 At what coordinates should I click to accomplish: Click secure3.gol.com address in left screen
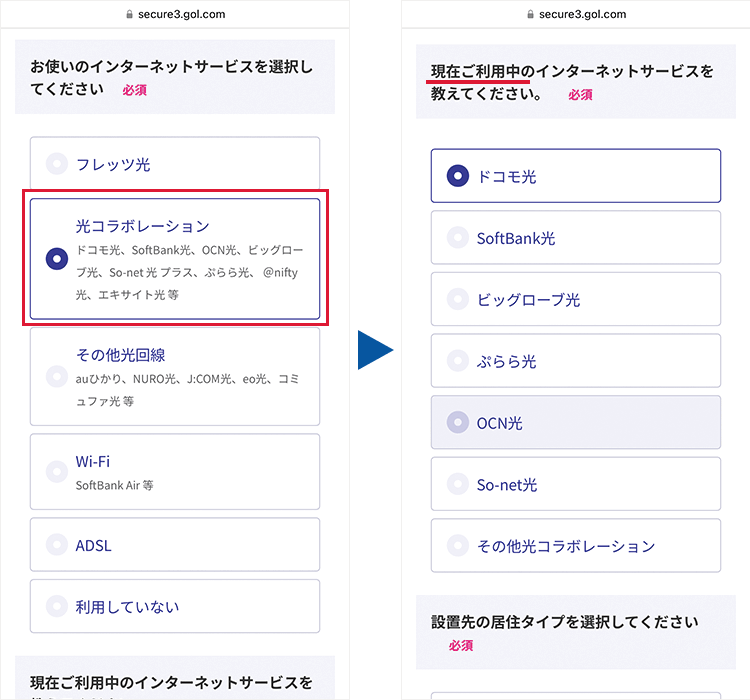pos(181,14)
